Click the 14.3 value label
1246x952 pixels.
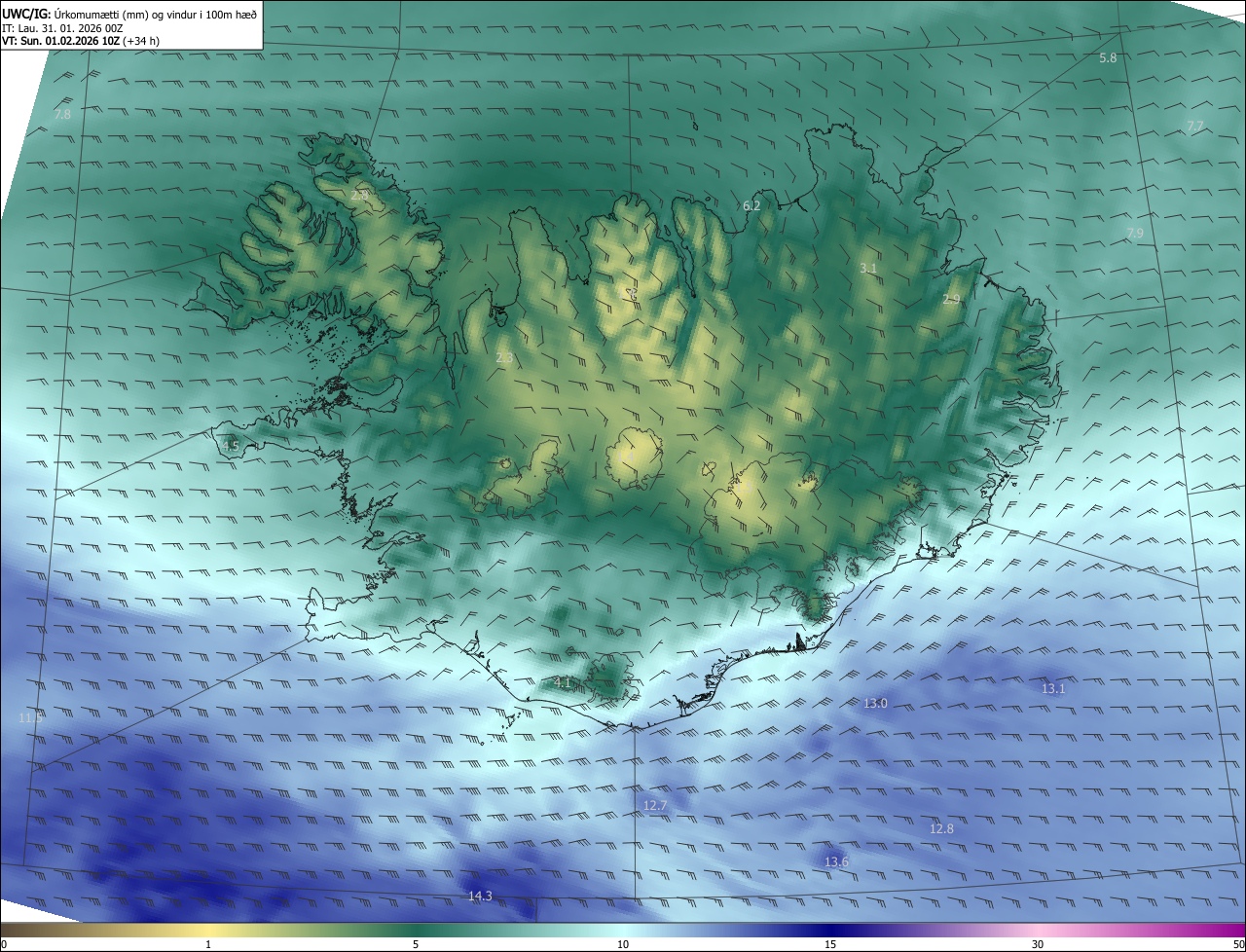480,897
